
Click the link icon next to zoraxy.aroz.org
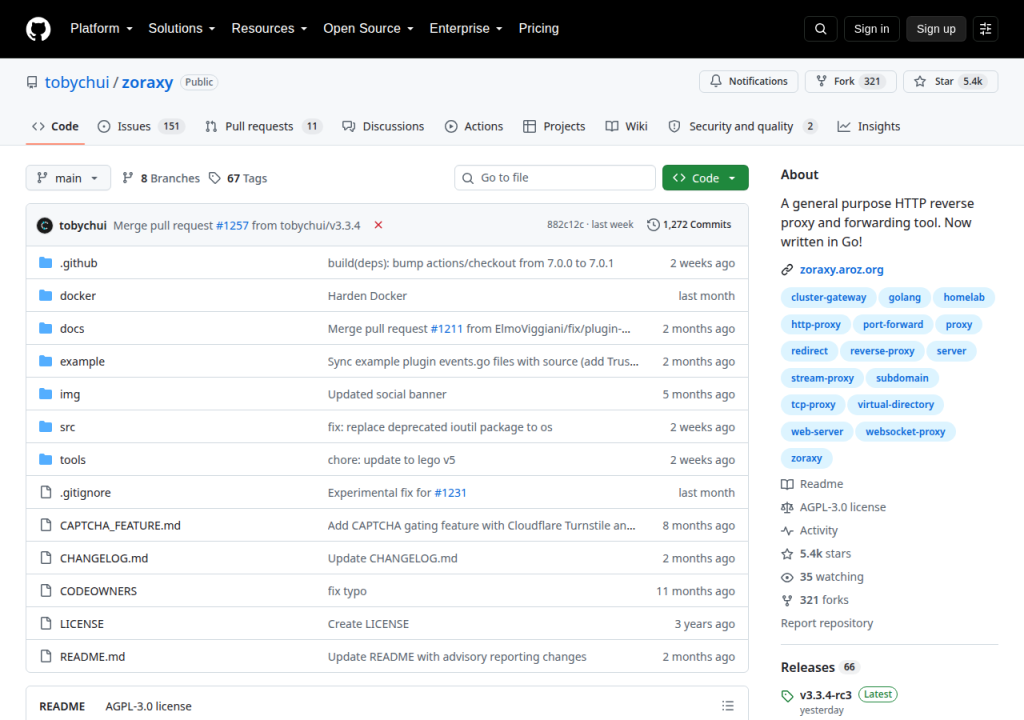tap(787, 269)
